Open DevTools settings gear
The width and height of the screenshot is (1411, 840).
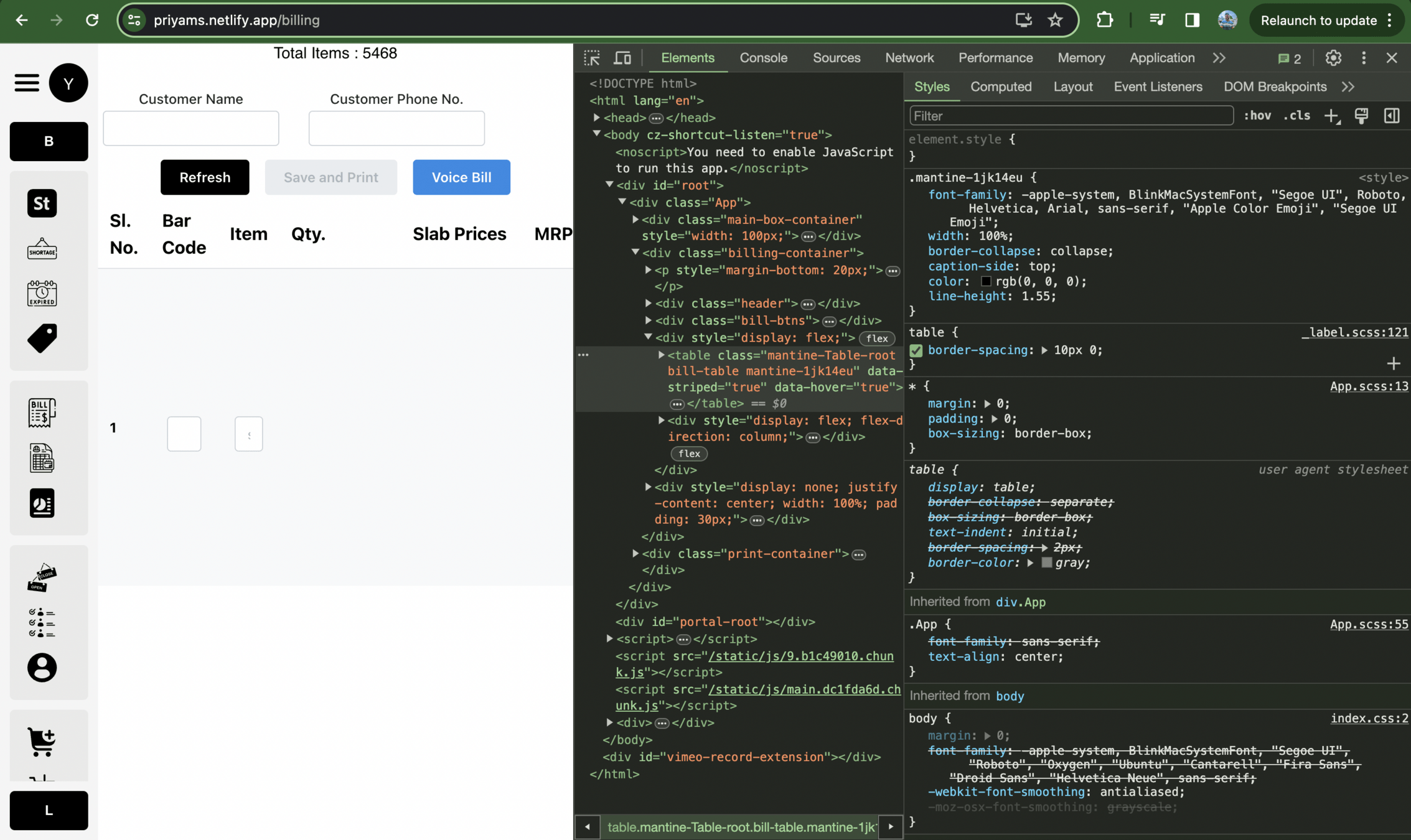click(x=1333, y=58)
